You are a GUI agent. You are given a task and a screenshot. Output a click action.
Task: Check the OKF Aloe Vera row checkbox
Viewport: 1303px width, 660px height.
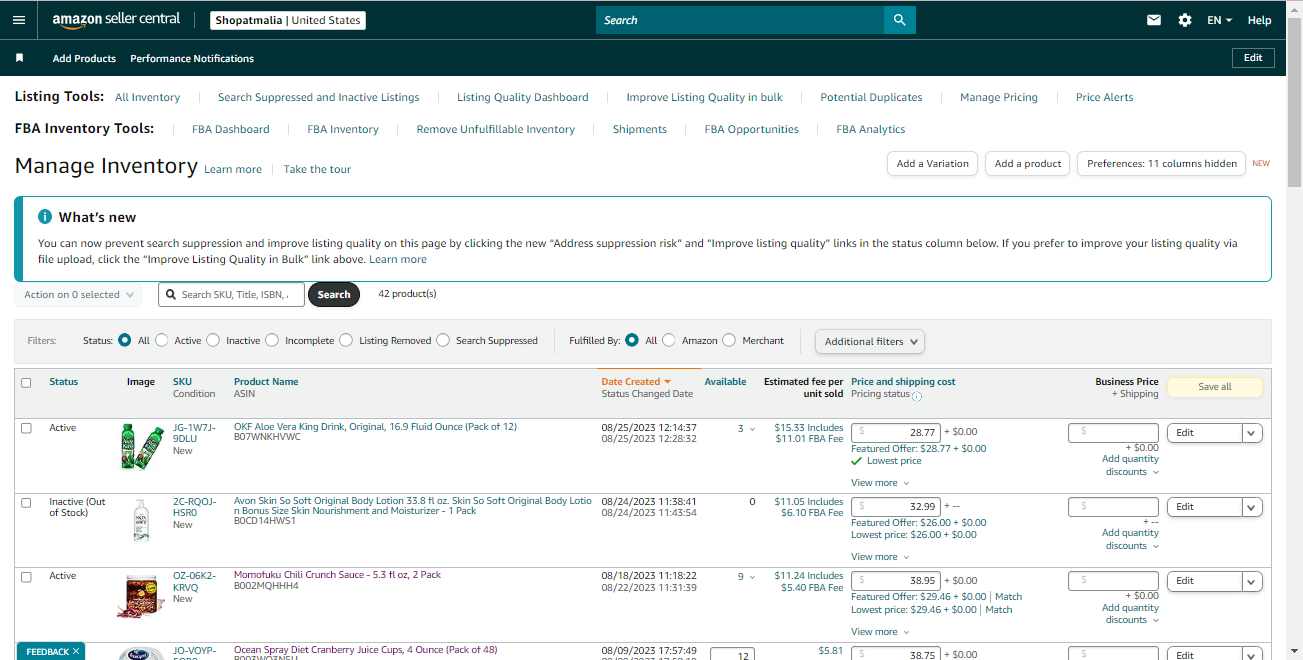tap(26, 428)
